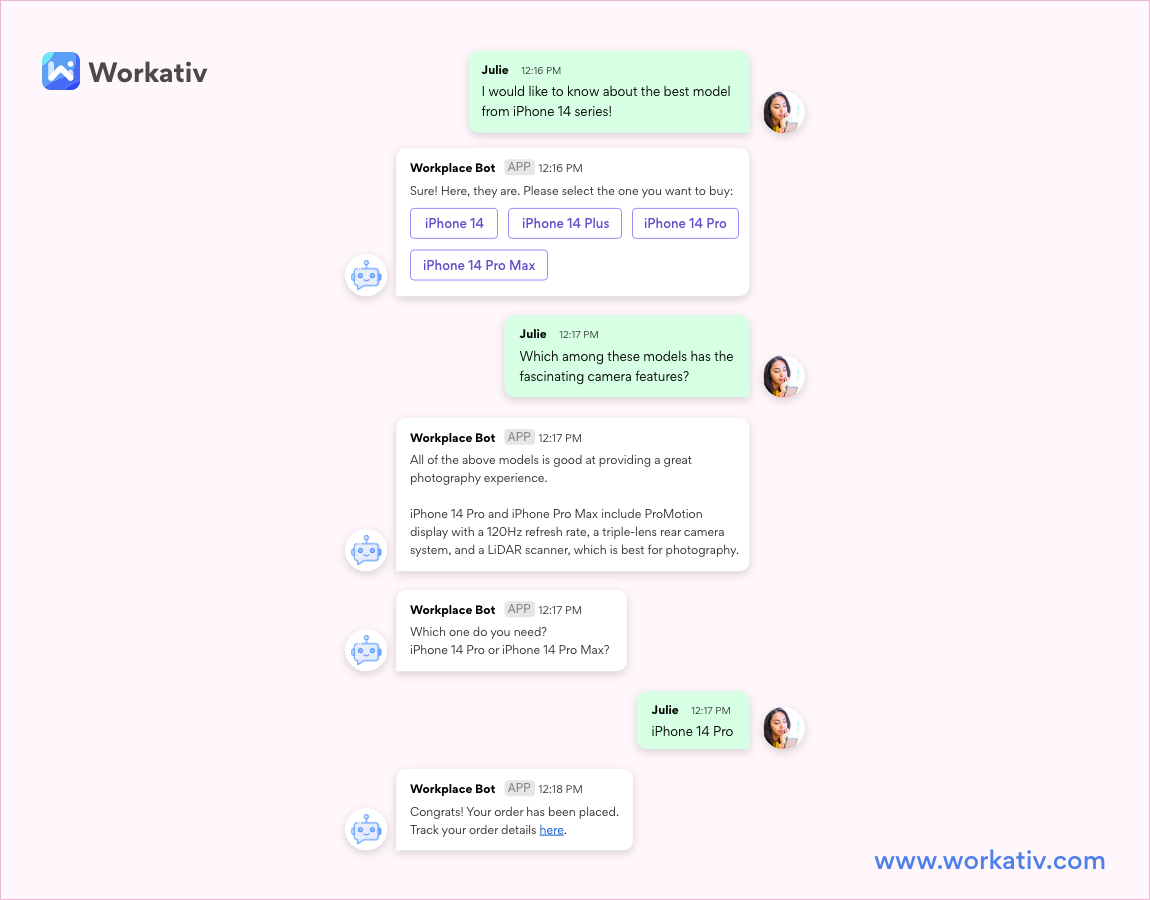1150x900 pixels.
Task: Select the iPhone 14 Pro Max button
Action: (479, 266)
